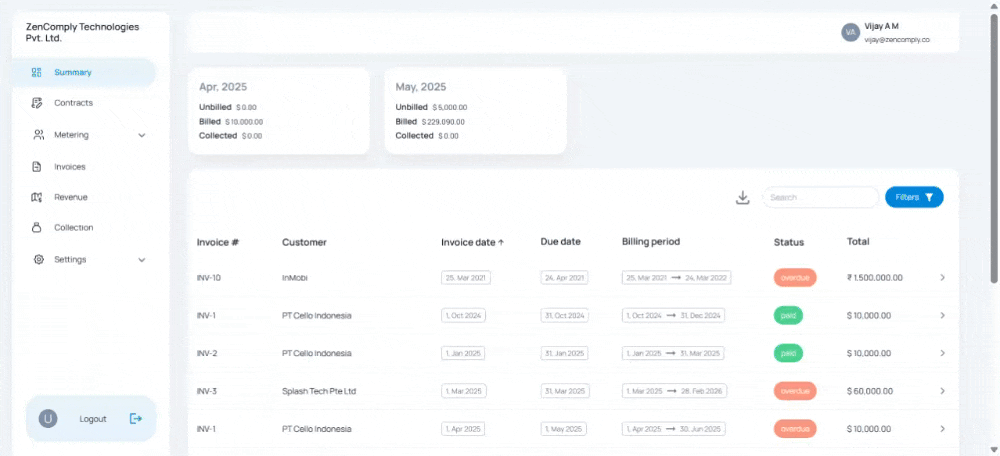
Task: Open the Summary menu item
Action: pyautogui.click(x=84, y=73)
